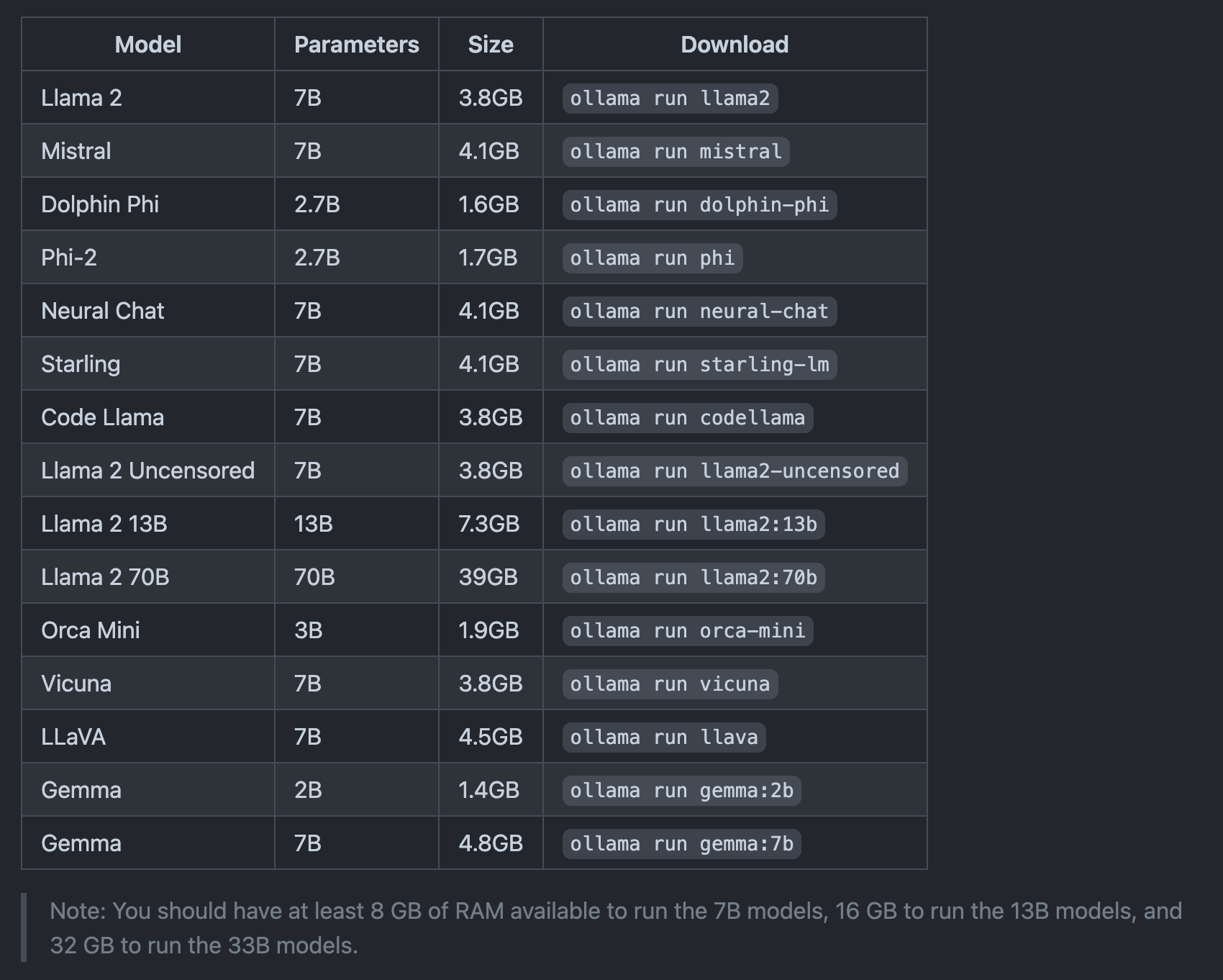Image resolution: width=1223 pixels, height=980 pixels.
Task: Click the 'ollama run llava' command
Action: pyautogui.click(x=664, y=737)
